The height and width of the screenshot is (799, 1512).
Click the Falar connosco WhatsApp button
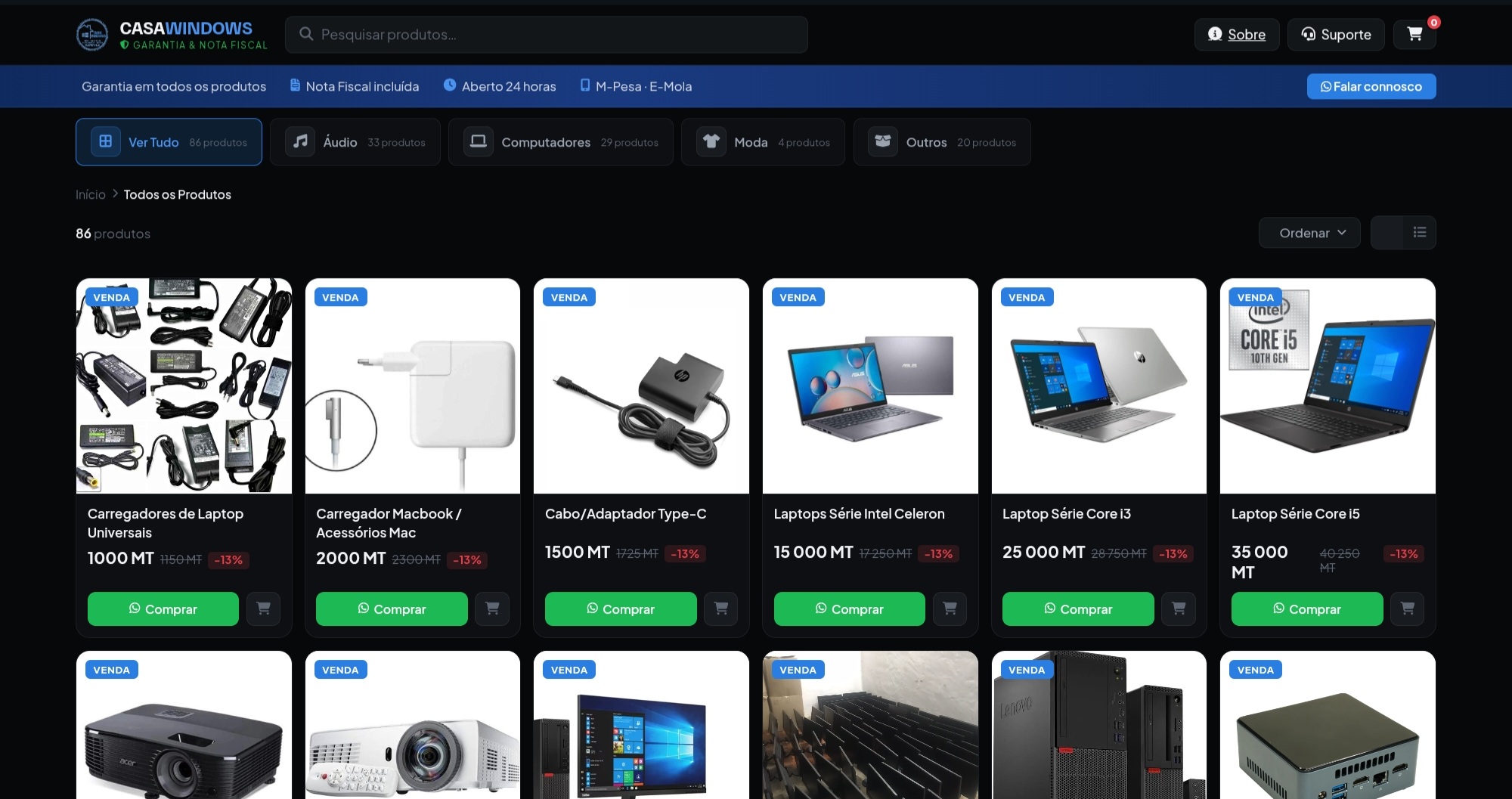1371,86
